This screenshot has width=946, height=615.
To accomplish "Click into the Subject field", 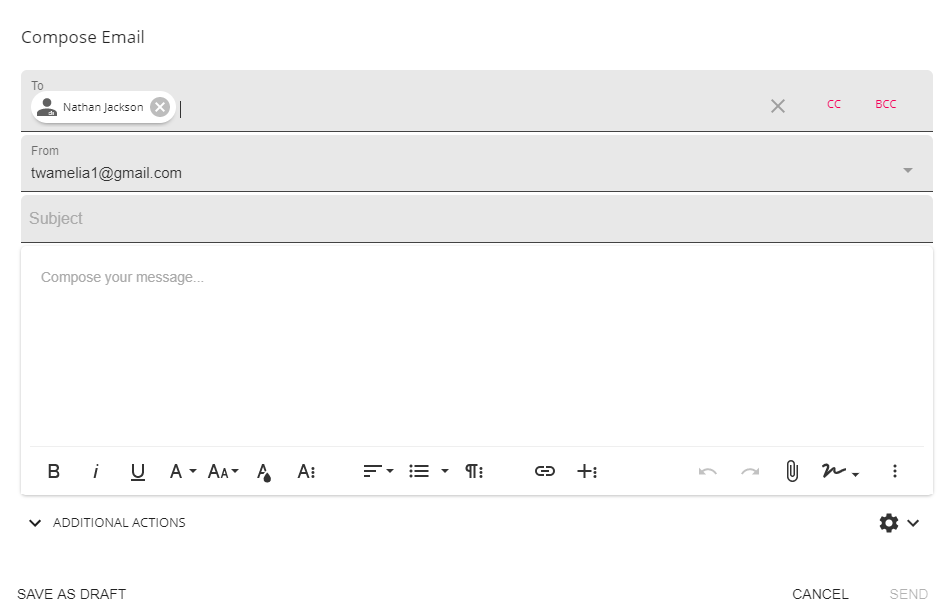I will (x=476, y=218).
